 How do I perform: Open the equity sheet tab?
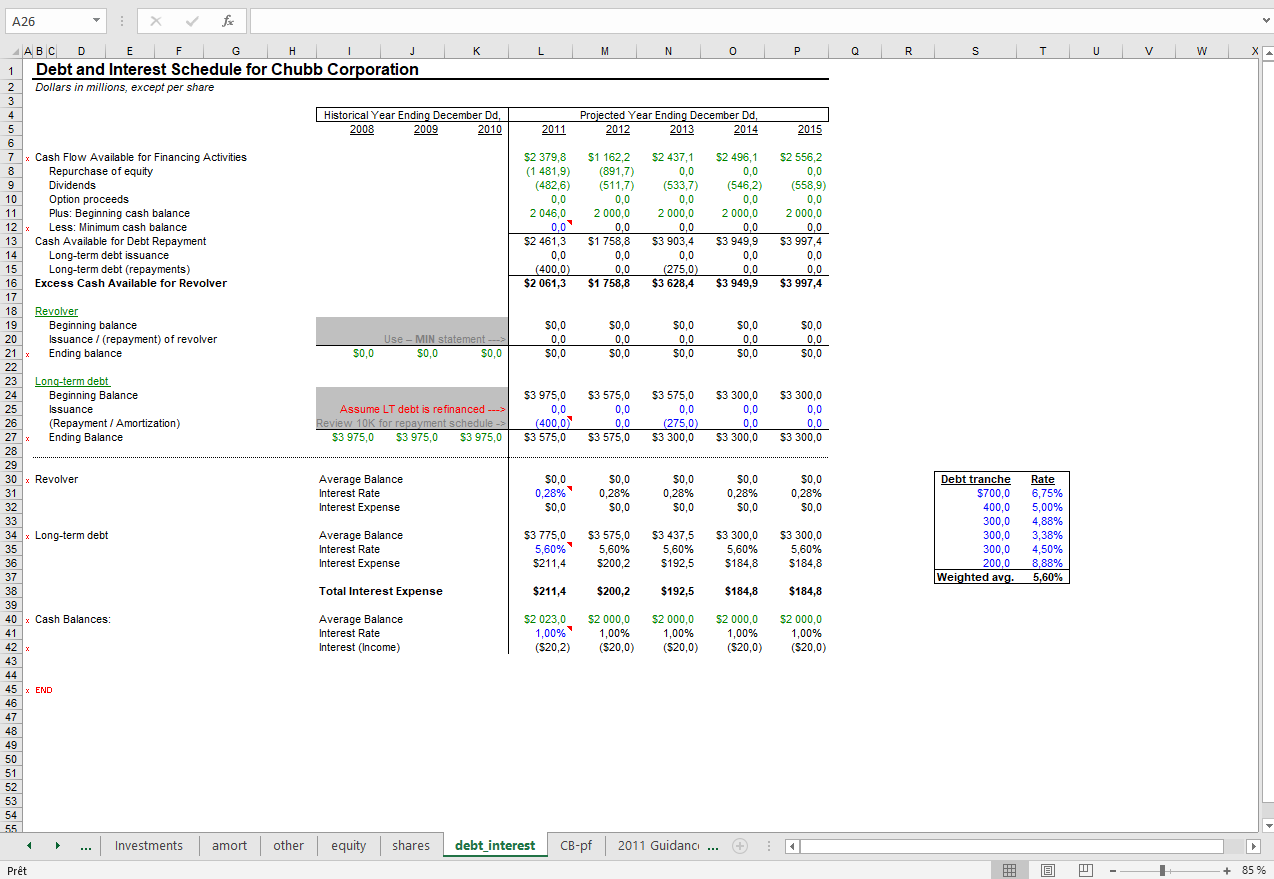[x=349, y=846]
